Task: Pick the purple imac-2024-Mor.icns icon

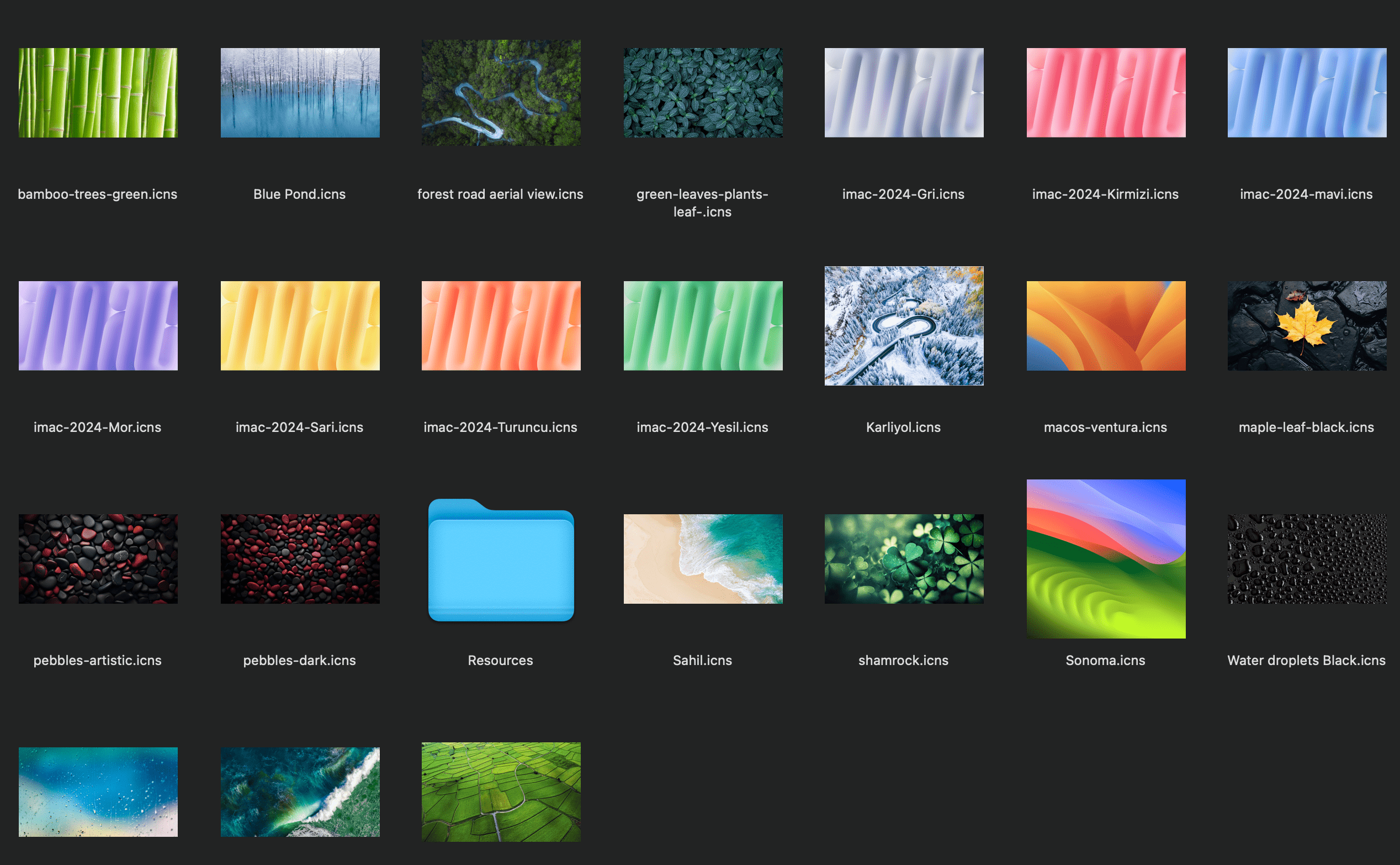Action: pos(98,325)
